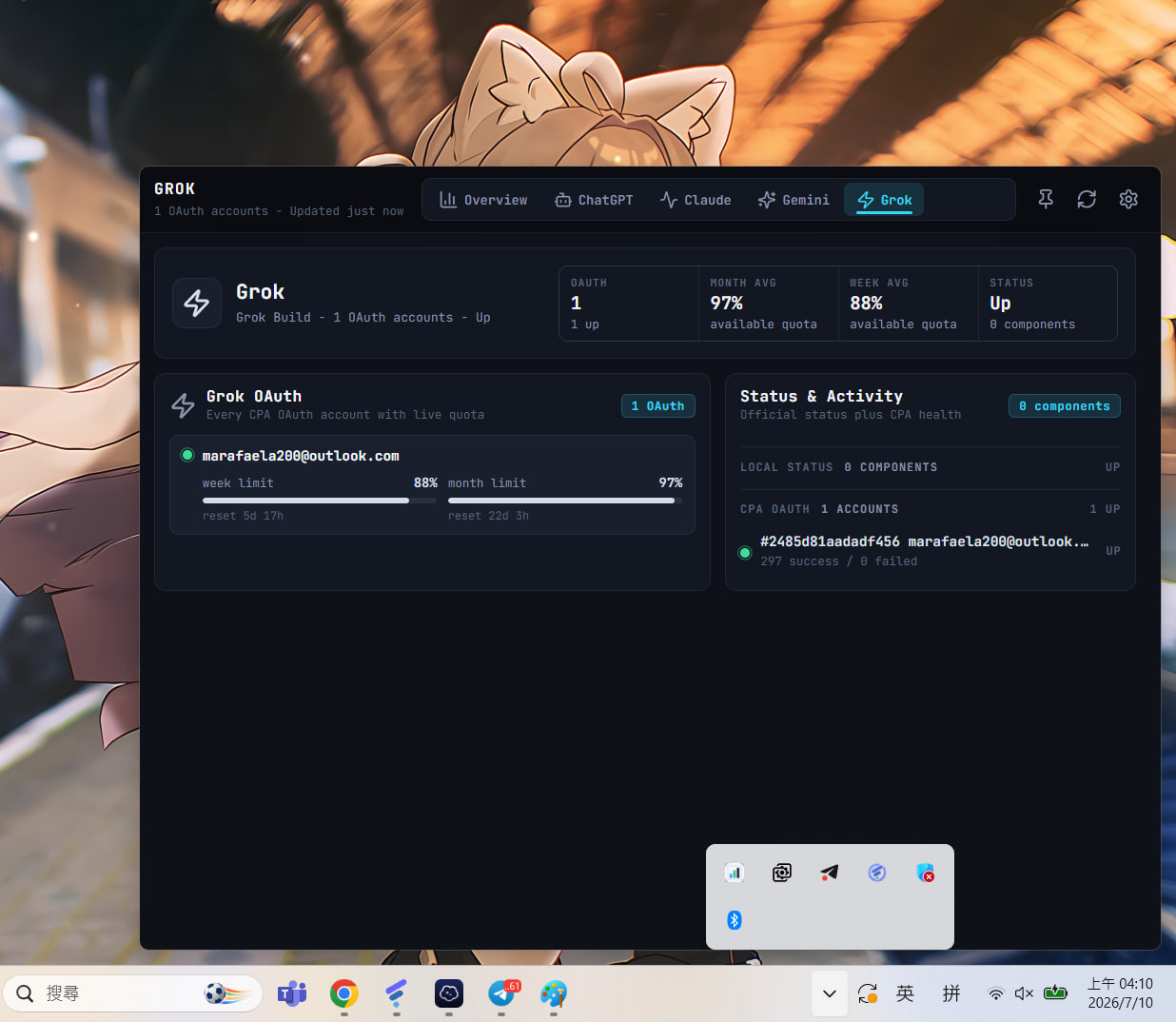Screen dimensions: 1176x1022
Task: Open Telegram from the taskbar
Action: 501,993
